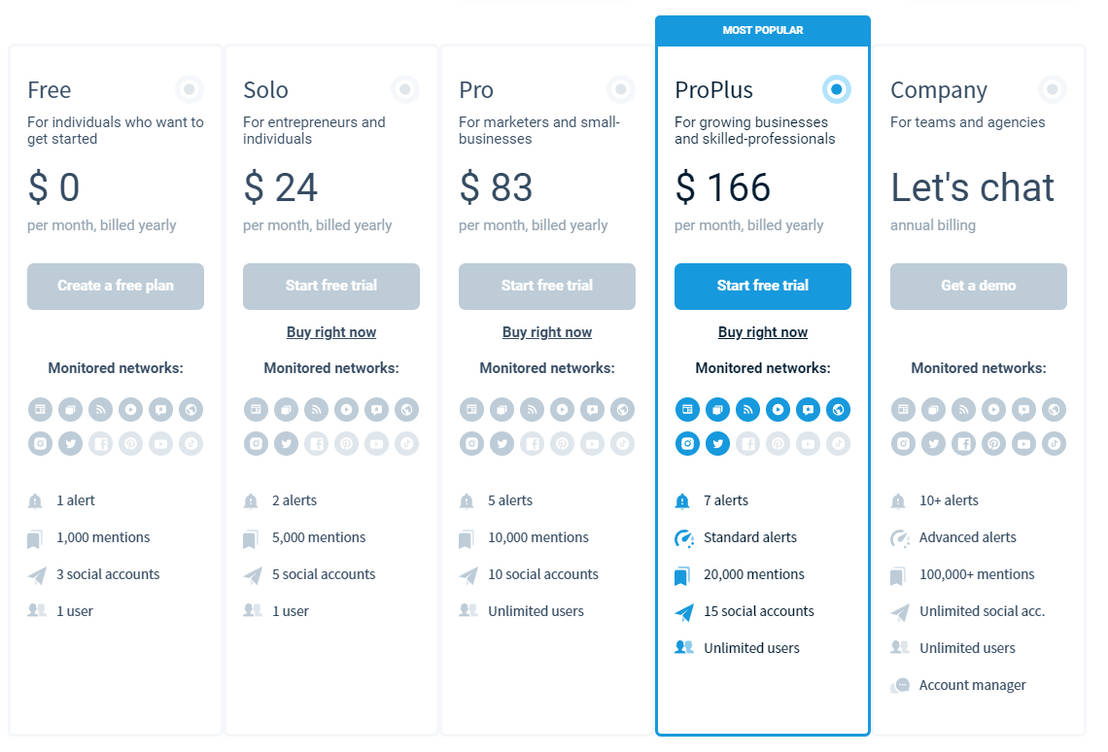Click the RSS feed icon under ProPlus
The image size is (1108, 752).
tap(747, 409)
